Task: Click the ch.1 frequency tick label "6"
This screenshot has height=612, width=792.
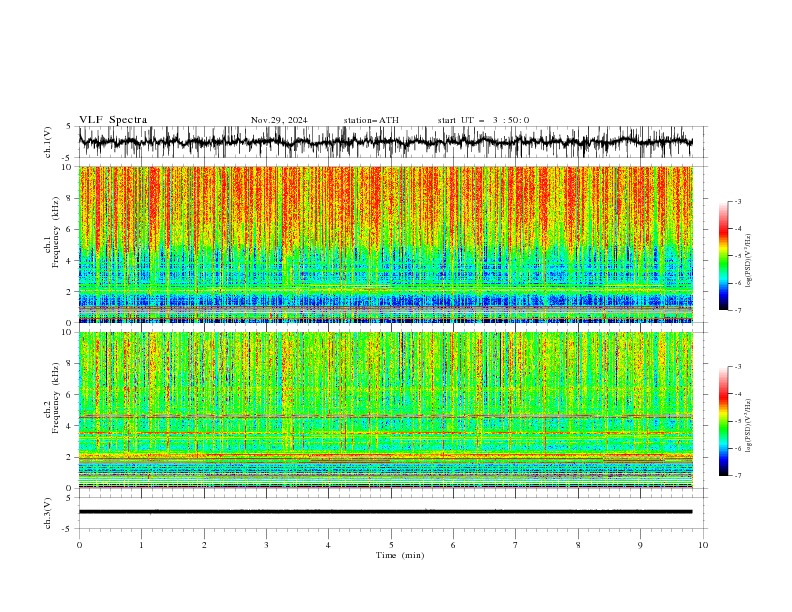Action: (70, 229)
